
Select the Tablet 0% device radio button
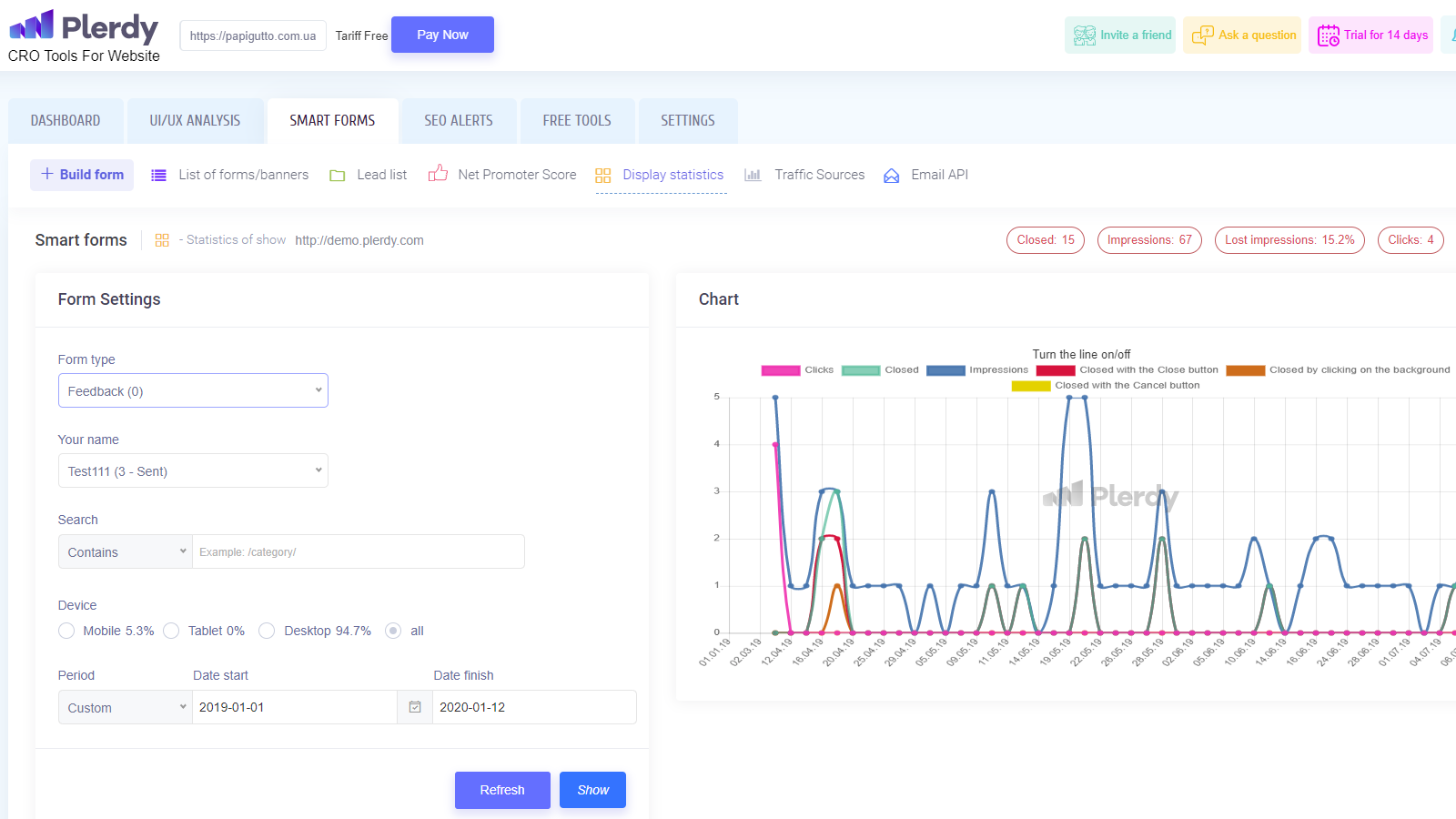point(171,631)
